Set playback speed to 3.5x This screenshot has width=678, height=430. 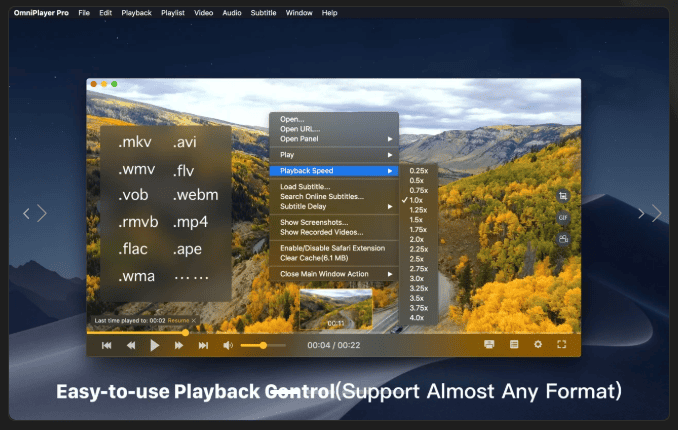point(418,298)
